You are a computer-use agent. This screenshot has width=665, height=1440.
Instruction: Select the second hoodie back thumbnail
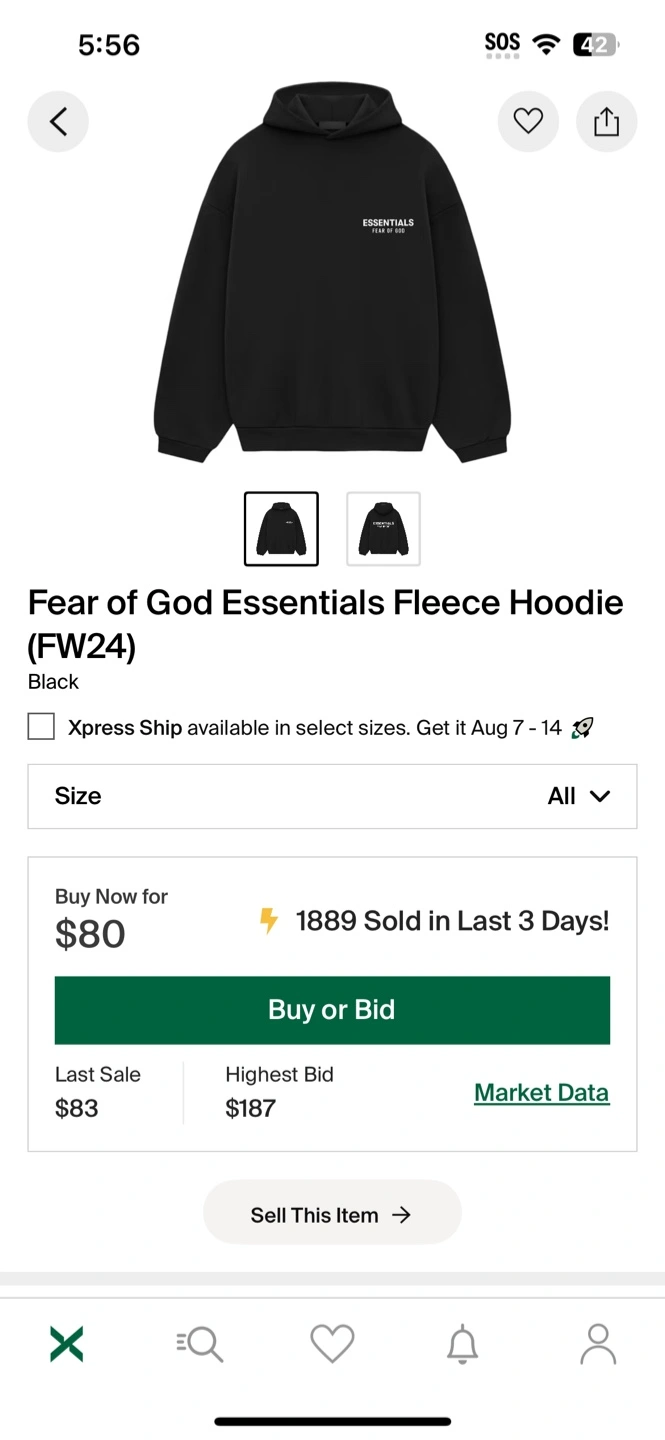(383, 529)
